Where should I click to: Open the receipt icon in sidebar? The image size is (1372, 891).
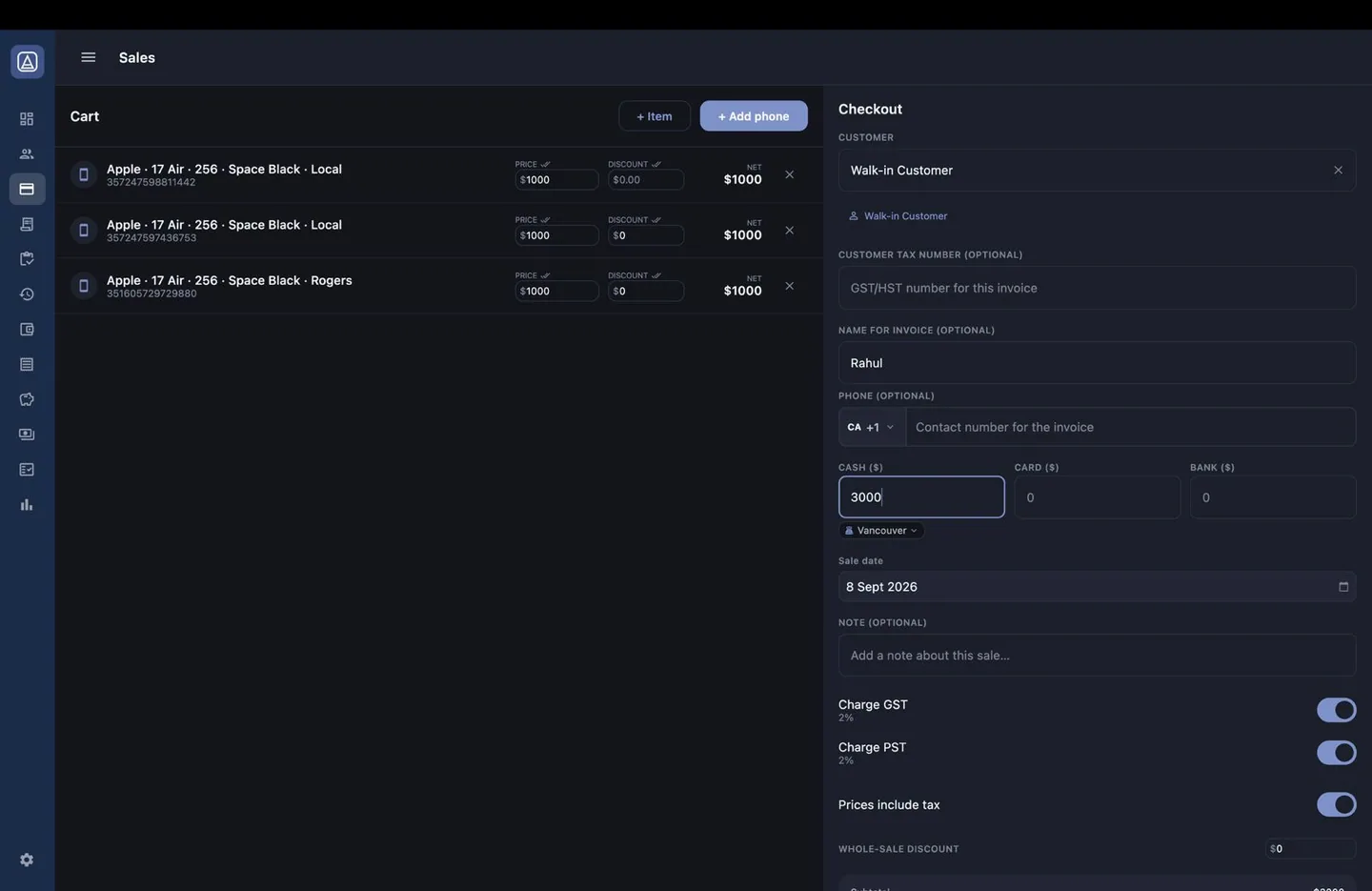27,224
